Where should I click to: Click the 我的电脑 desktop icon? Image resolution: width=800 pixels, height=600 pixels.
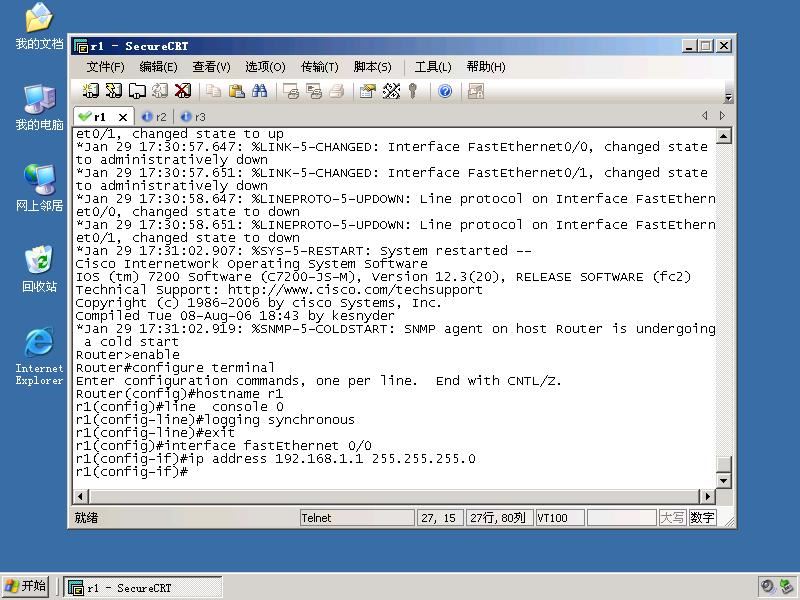(39, 108)
